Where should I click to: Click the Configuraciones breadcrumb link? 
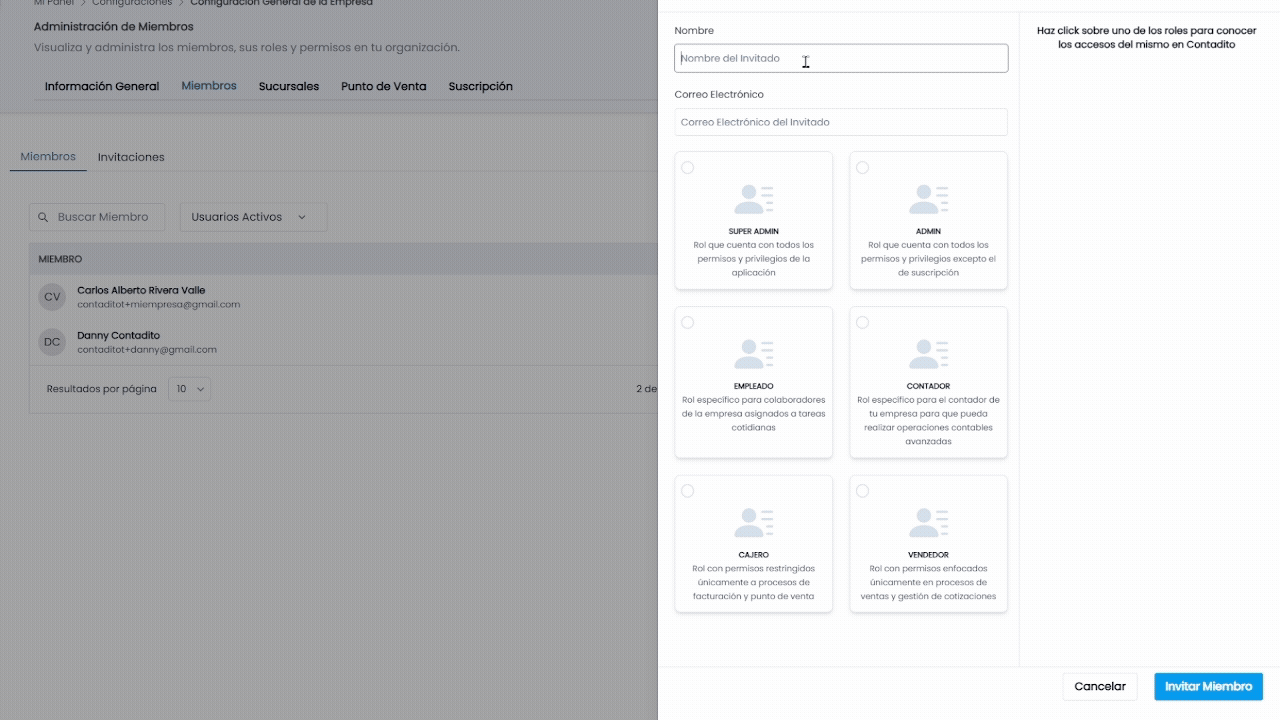132,3
